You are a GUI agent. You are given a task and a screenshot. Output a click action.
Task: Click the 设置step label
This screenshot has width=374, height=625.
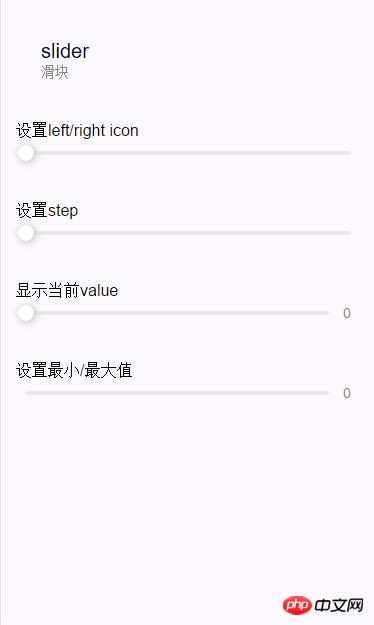click(47, 211)
